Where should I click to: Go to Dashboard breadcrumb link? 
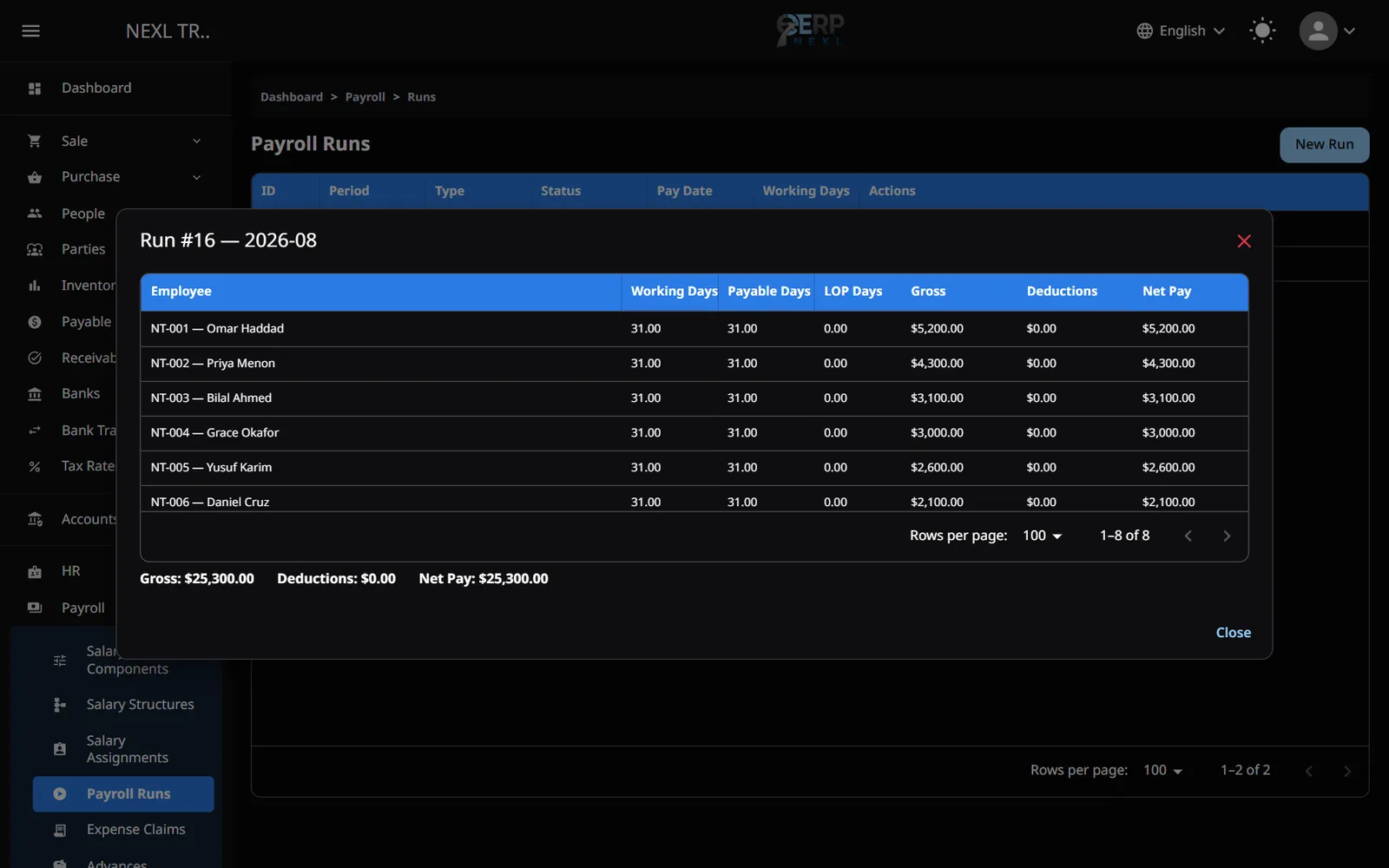(x=292, y=97)
